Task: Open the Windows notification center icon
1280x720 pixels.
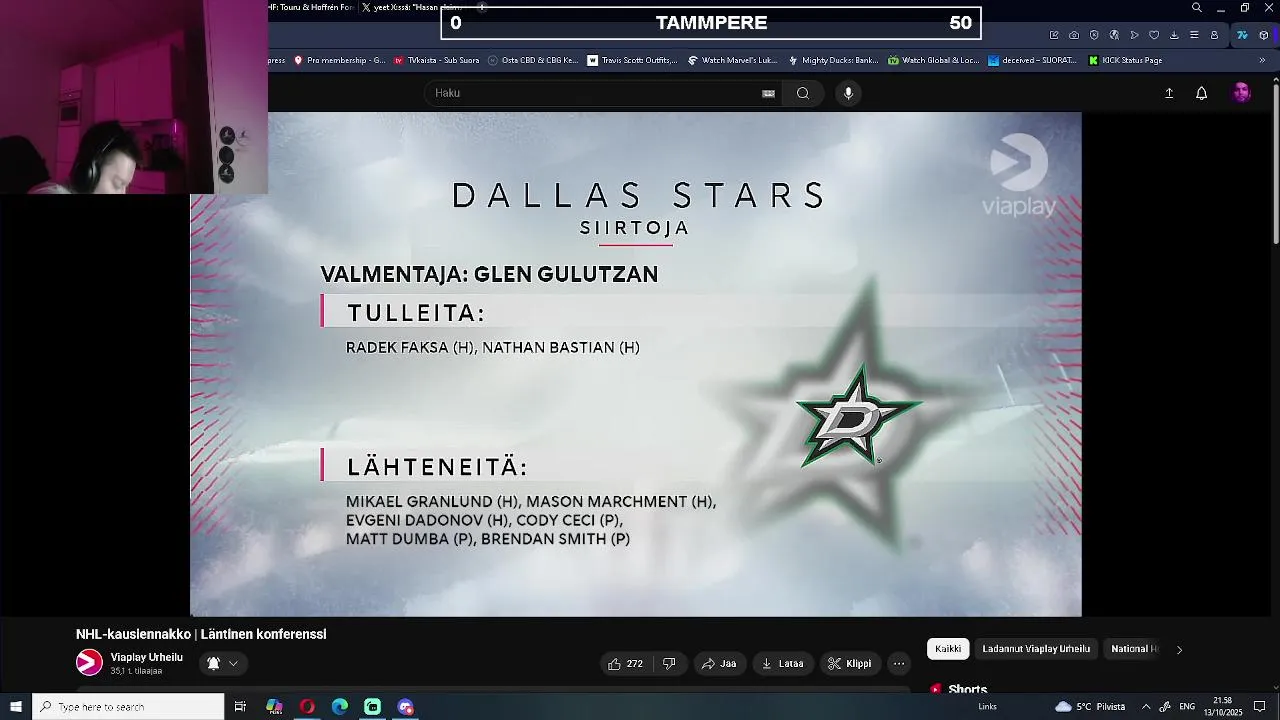Action: (x=1260, y=707)
